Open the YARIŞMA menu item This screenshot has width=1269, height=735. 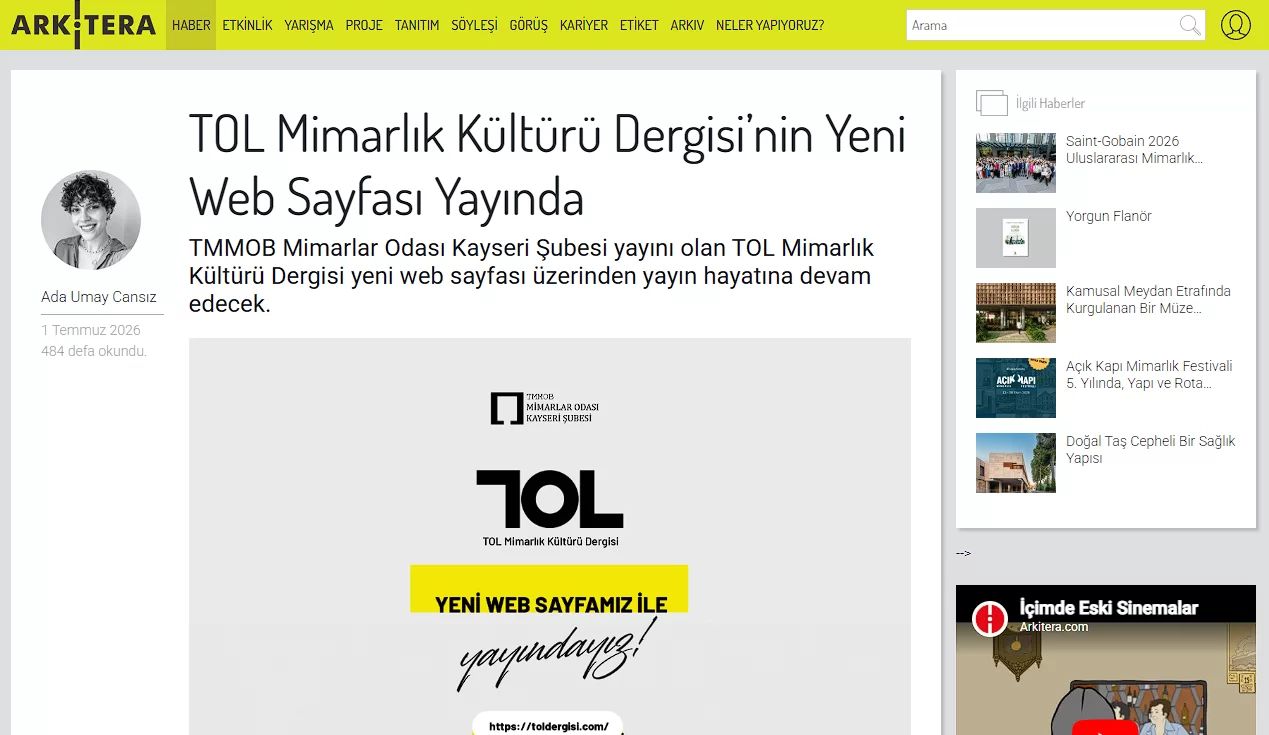309,25
